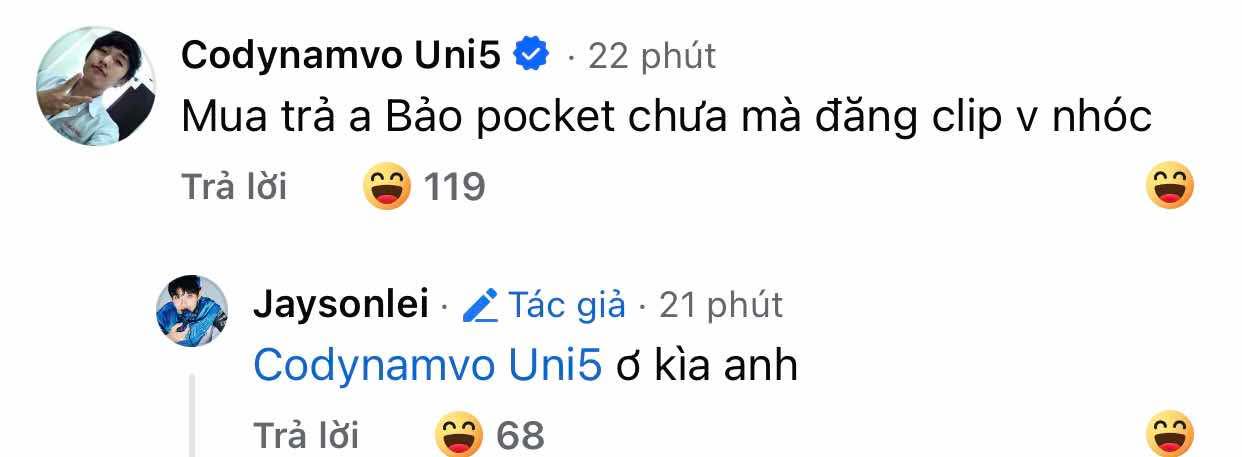Click the reply text 'ơ kìa anh'
This screenshot has width=1242, height=457.
tap(707, 366)
